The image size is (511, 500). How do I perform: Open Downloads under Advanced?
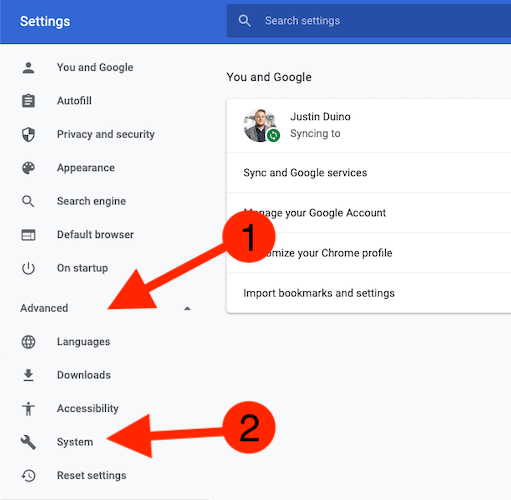coord(84,375)
